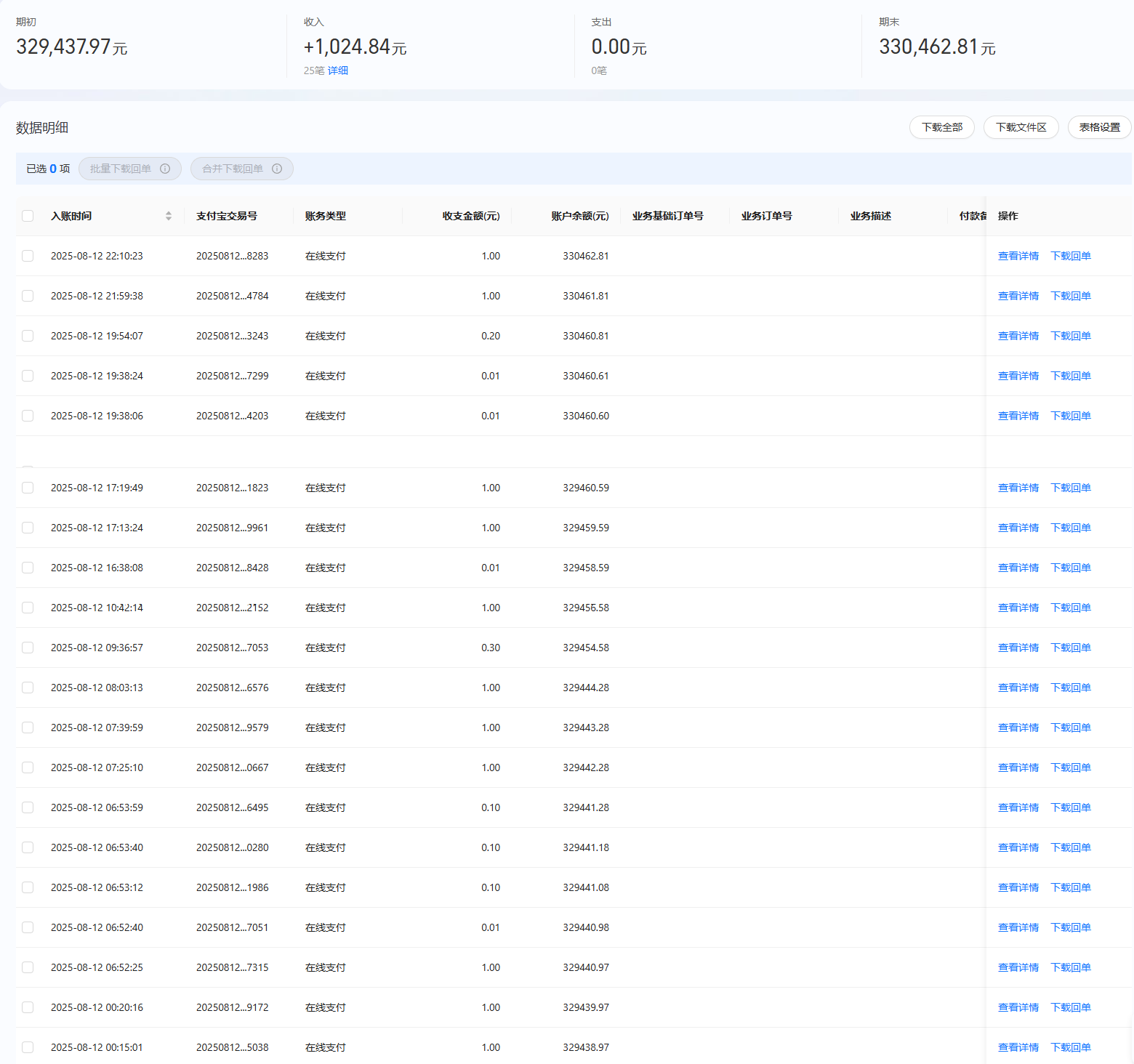Download receipt for transaction 20250812...4203
The width and height of the screenshot is (1134, 1064).
click(x=1071, y=416)
